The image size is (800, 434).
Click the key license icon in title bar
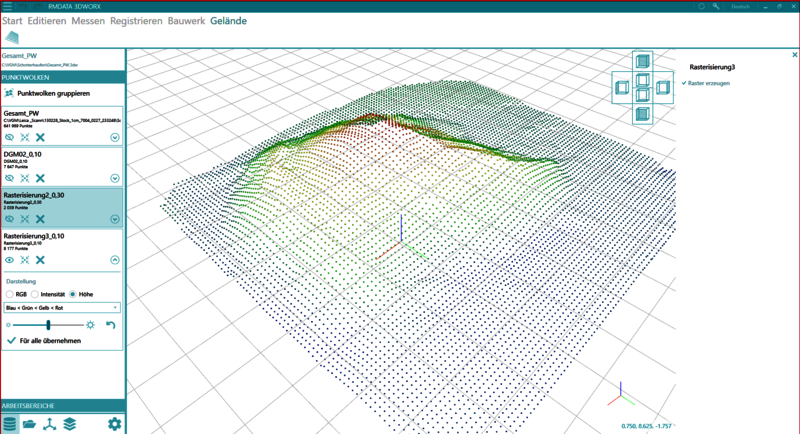[x=716, y=6]
